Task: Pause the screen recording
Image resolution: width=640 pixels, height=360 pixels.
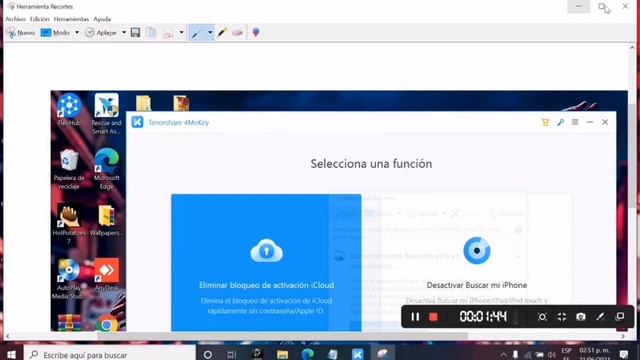Action: pyautogui.click(x=415, y=317)
